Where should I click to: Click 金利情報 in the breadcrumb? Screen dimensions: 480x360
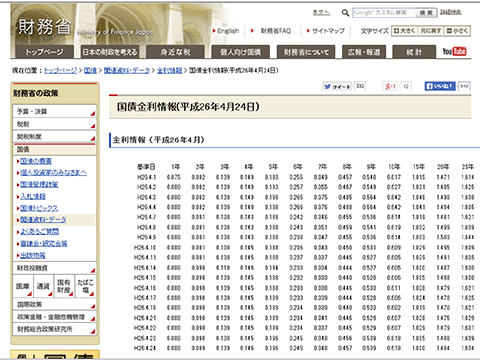pyautogui.click(x=169, y=70)
